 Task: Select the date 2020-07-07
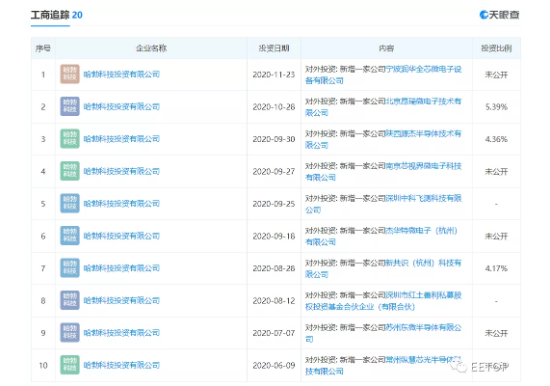tap(274, 333)
